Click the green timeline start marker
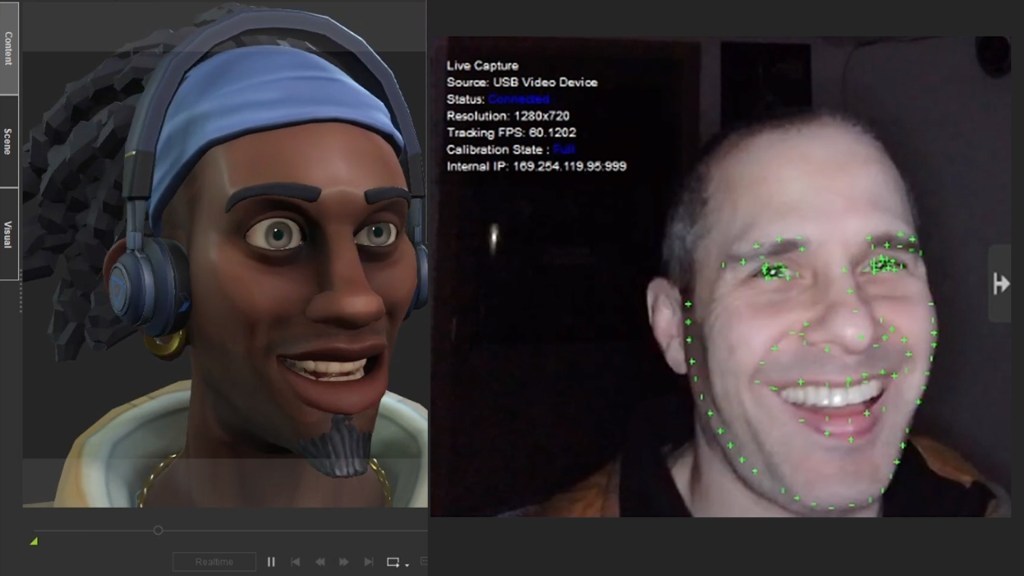This screenshot has width=1024, height=576. point(34,541)
